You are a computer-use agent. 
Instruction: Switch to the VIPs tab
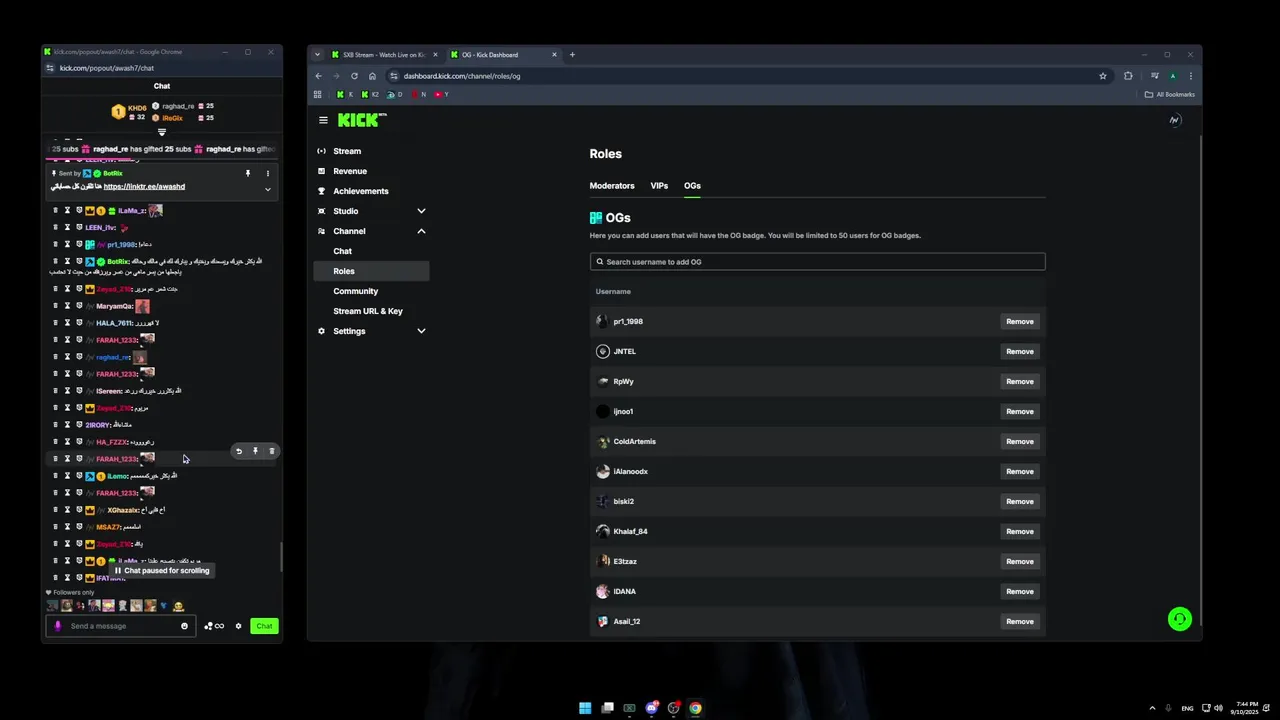tap(659, 186)
